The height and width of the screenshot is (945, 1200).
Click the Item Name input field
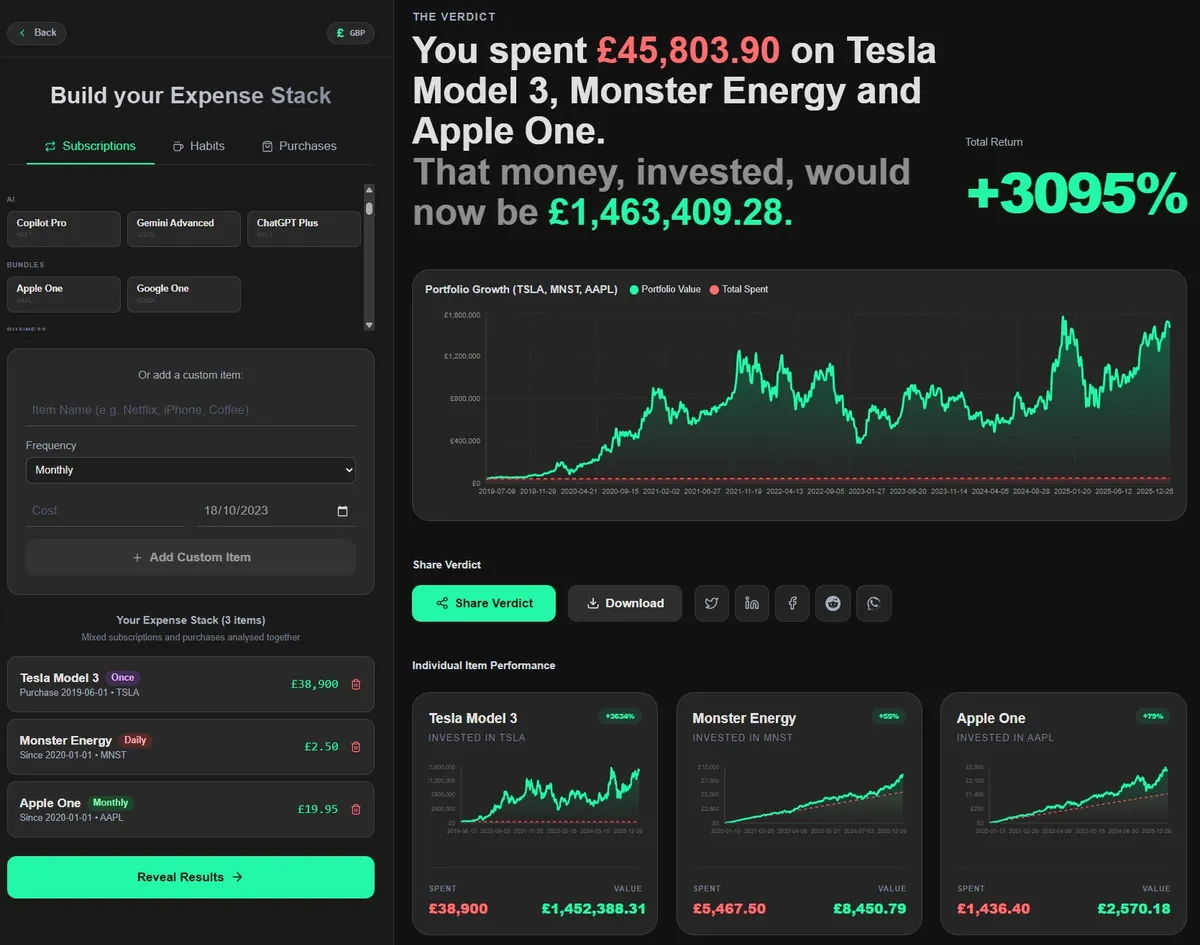(x=190, y=410)
